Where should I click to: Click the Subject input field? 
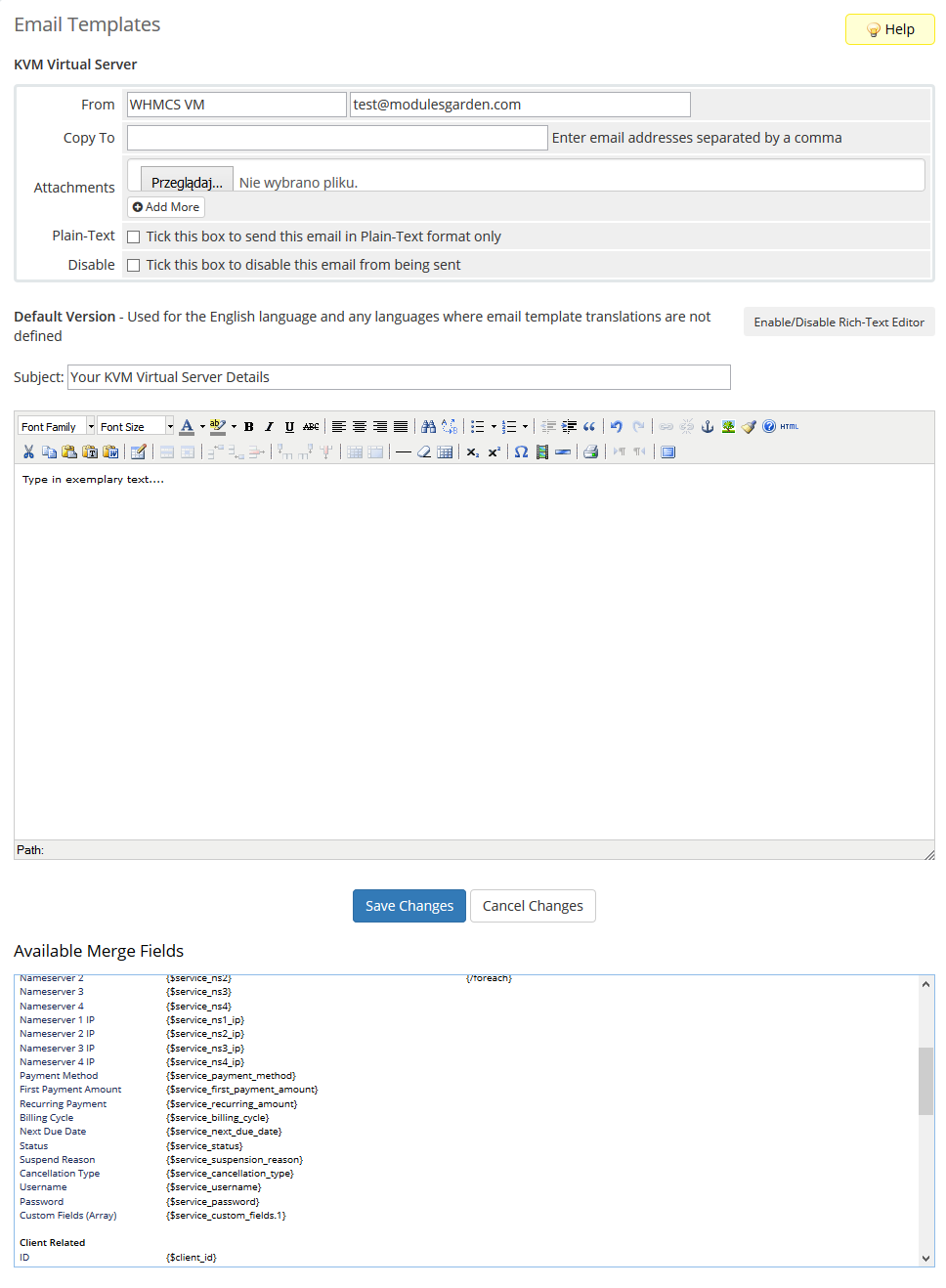point(399,377)
